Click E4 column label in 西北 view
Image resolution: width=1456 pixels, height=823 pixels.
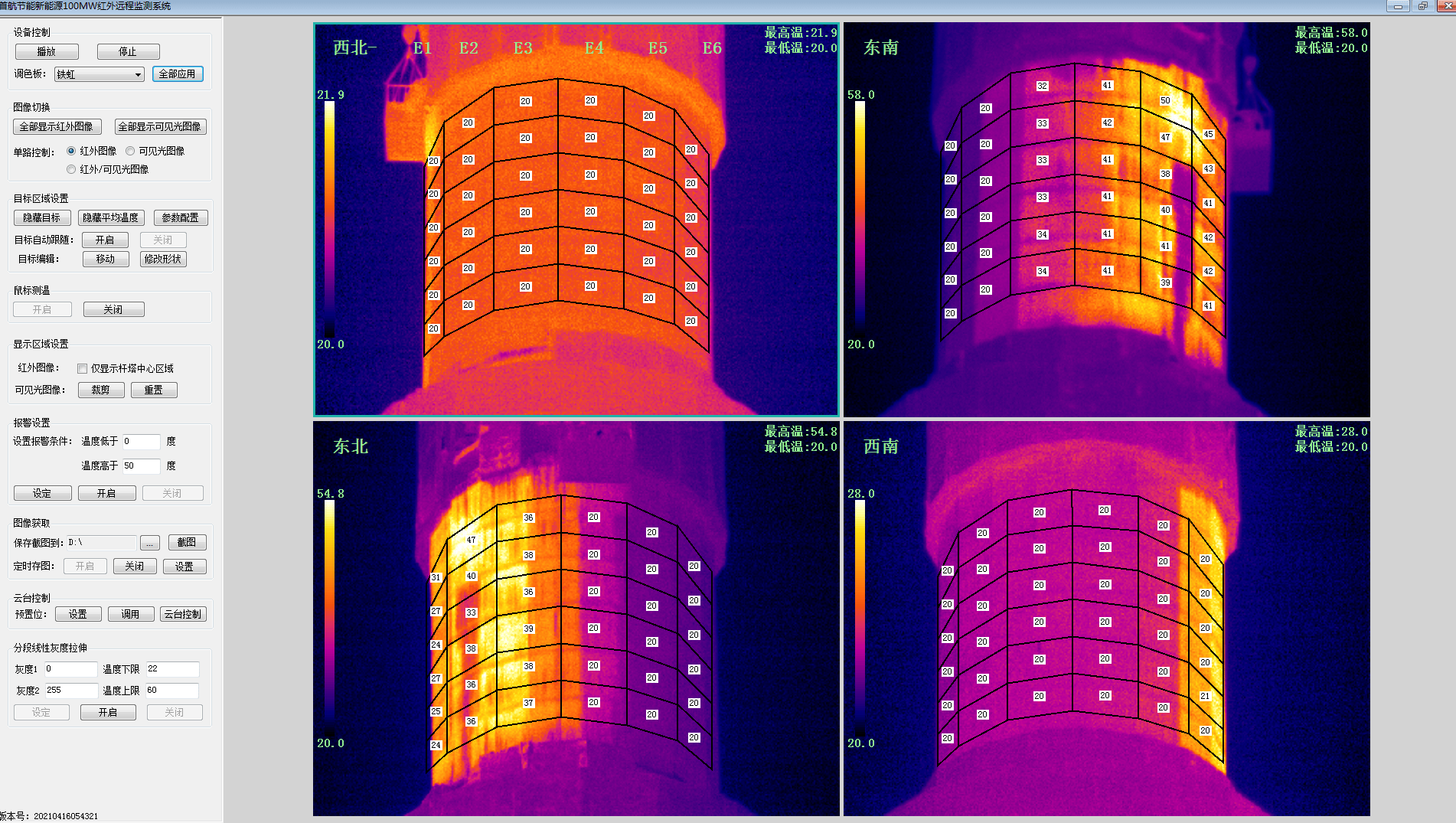click(594, 48)
